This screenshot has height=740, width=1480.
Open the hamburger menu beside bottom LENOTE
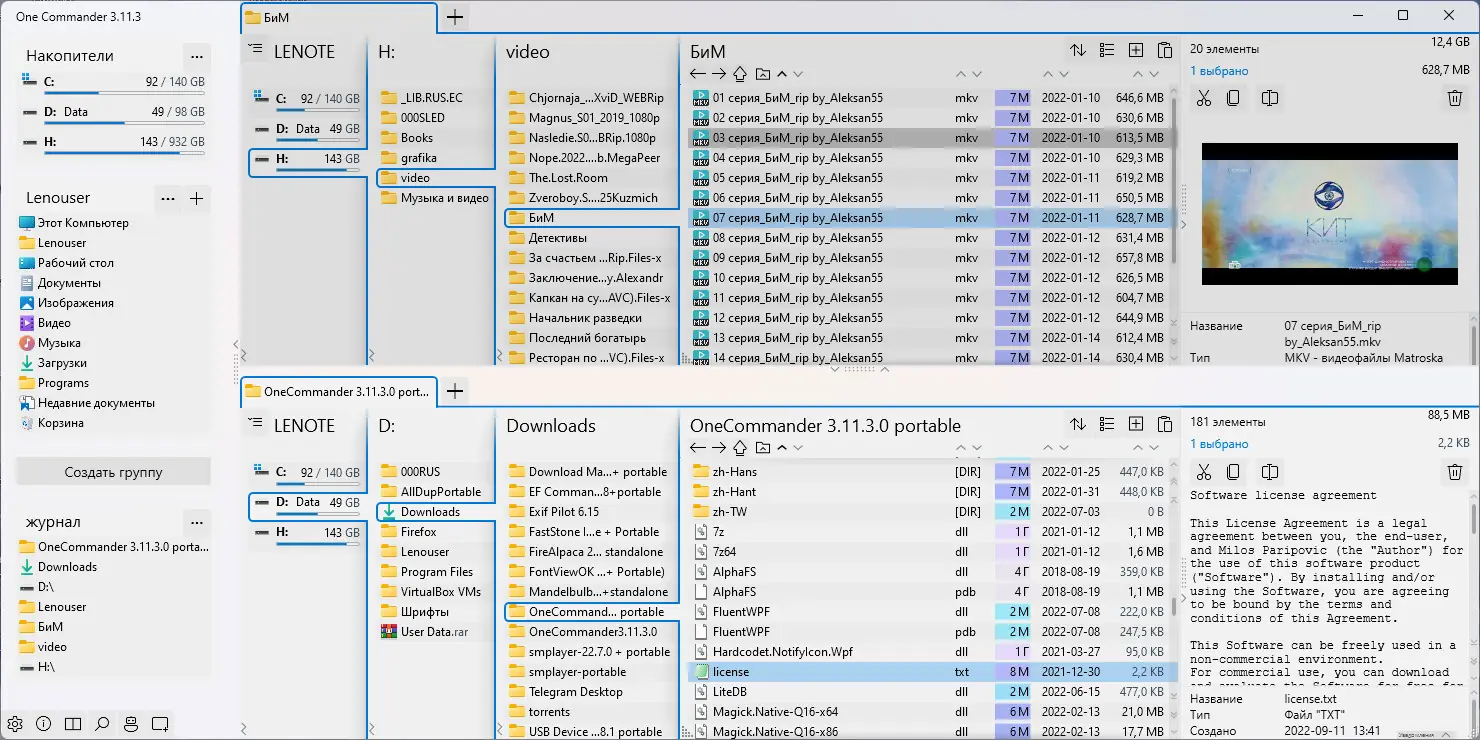(x=256, y=424)
